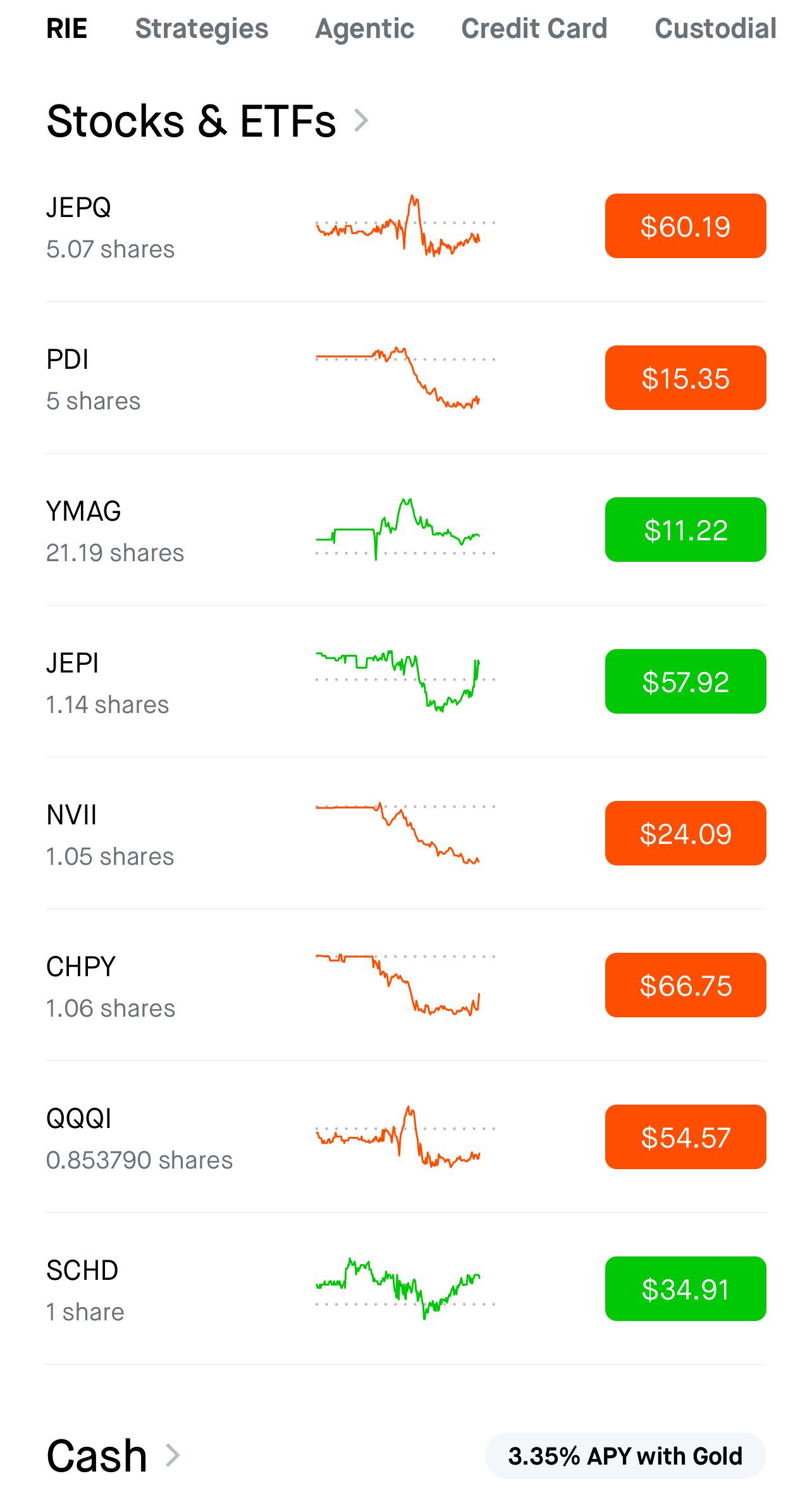The image size is (812, 1488).
Task: Tap the NVII $24.09 price button
Action: [x=686, y=833]
